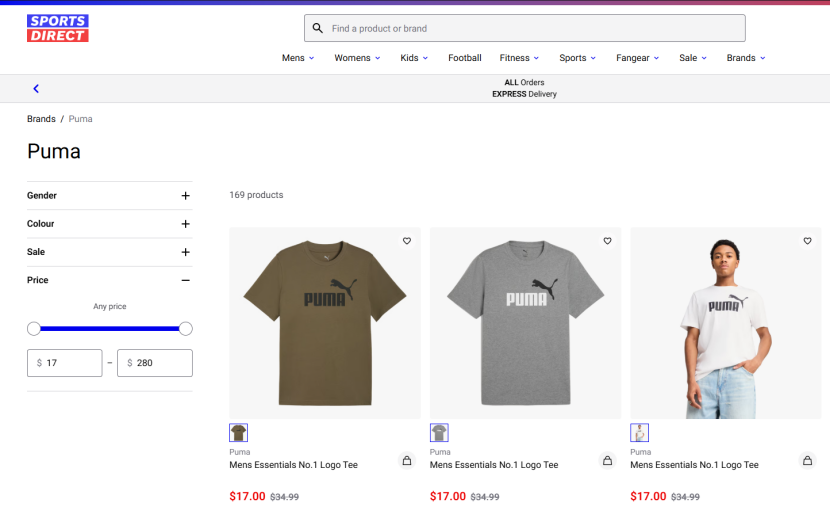830x514 pixels.
Task: Open the Mens dropdown menu
Action: coord(297,58)
